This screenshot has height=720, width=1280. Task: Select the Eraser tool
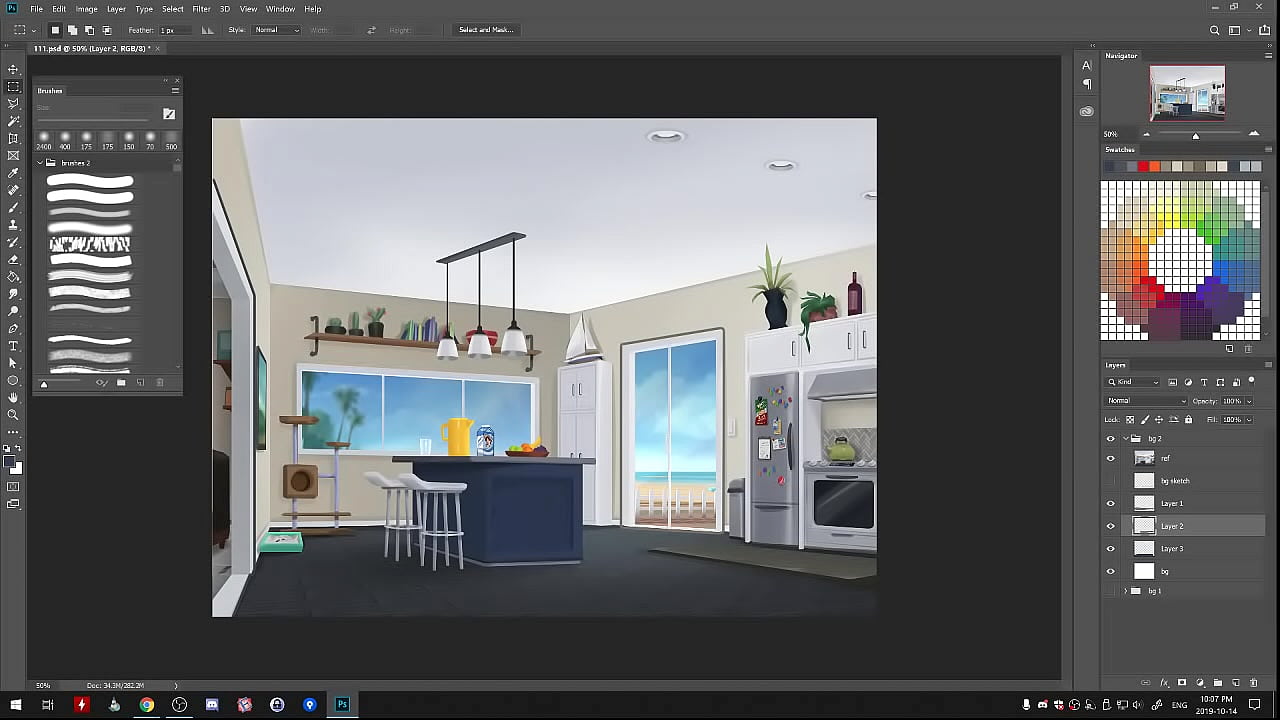[13, 260]
